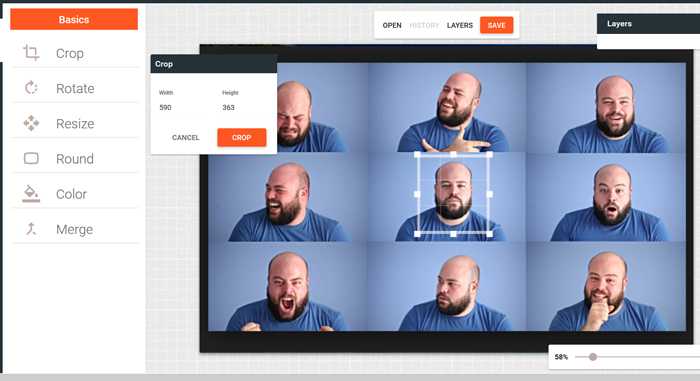Click the crop box right-middle handle
700x381 pixels.
(490, 194)
